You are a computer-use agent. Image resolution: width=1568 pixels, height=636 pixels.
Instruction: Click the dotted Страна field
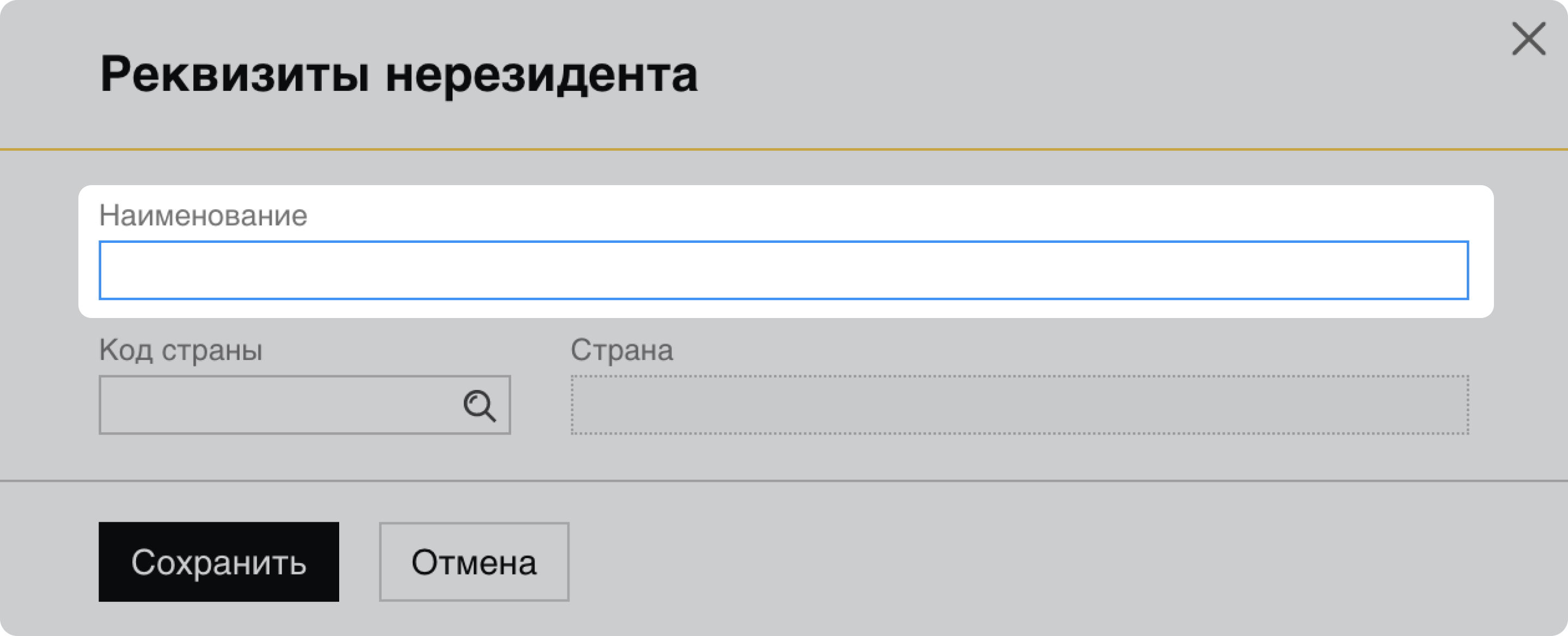tap(1020, 405)
